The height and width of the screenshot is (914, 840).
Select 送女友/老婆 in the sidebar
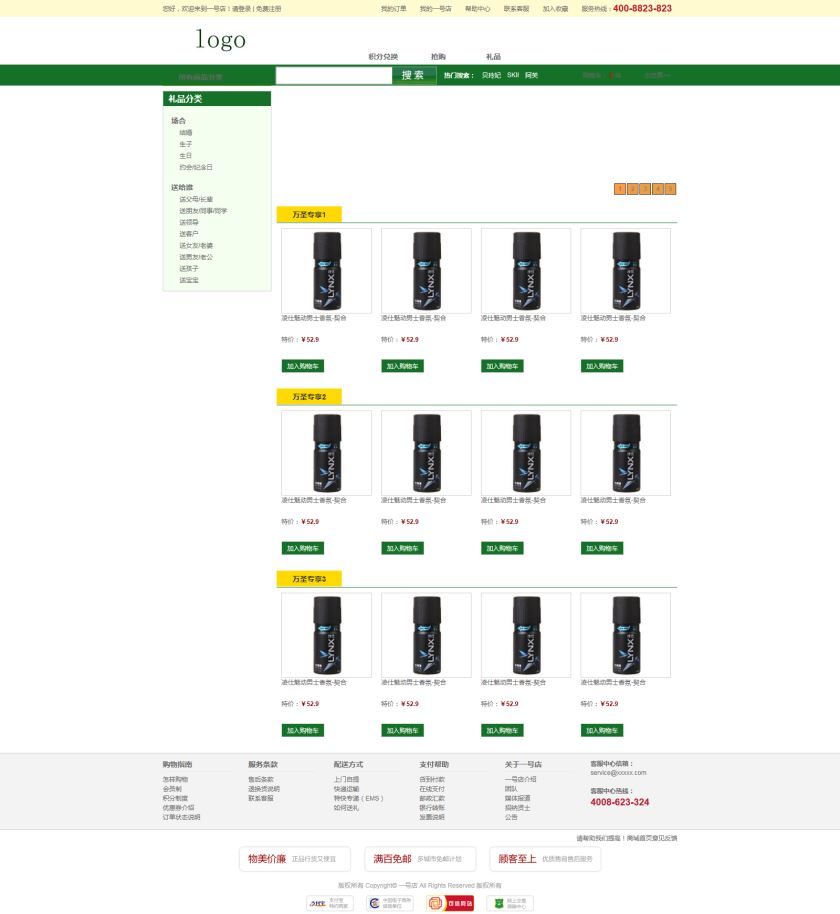196,245
